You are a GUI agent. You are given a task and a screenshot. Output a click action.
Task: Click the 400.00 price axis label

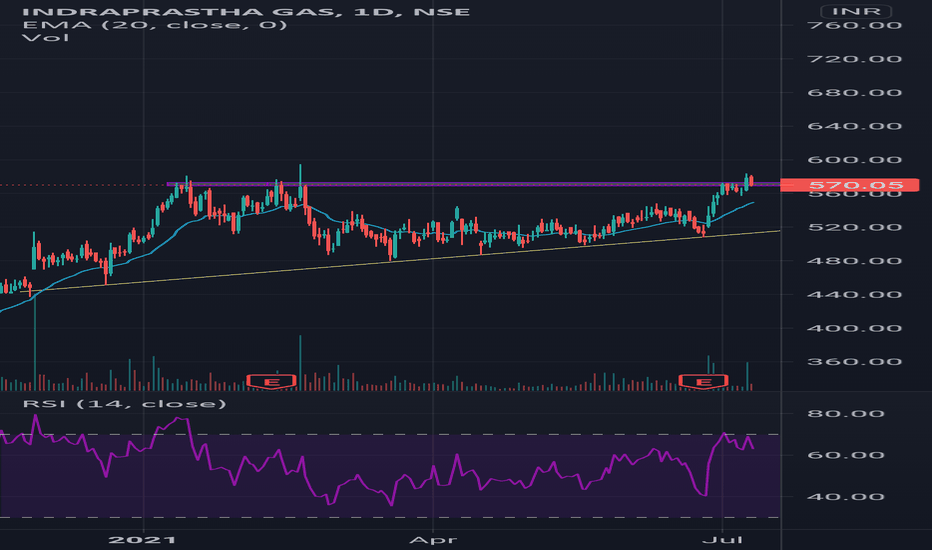(x=854, y=328)
